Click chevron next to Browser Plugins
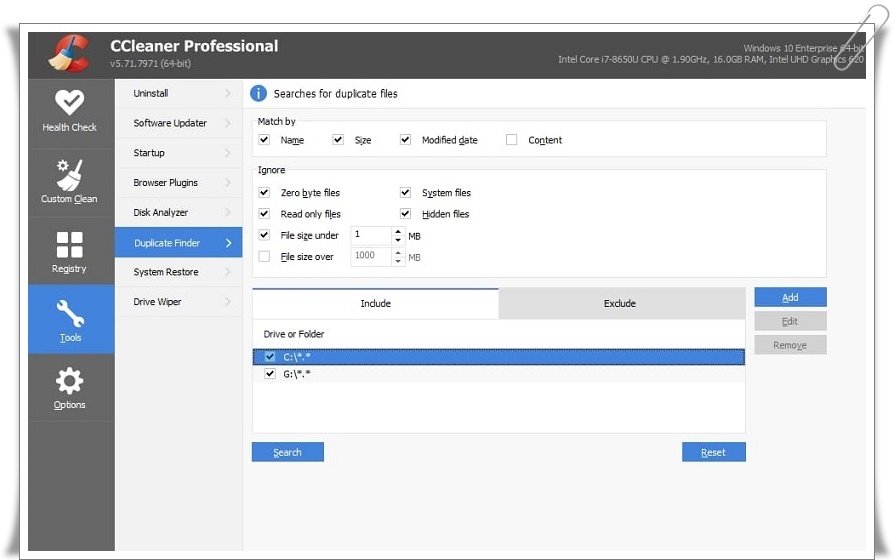This screenshot has height=560, width=894. (x=228, y=182)
